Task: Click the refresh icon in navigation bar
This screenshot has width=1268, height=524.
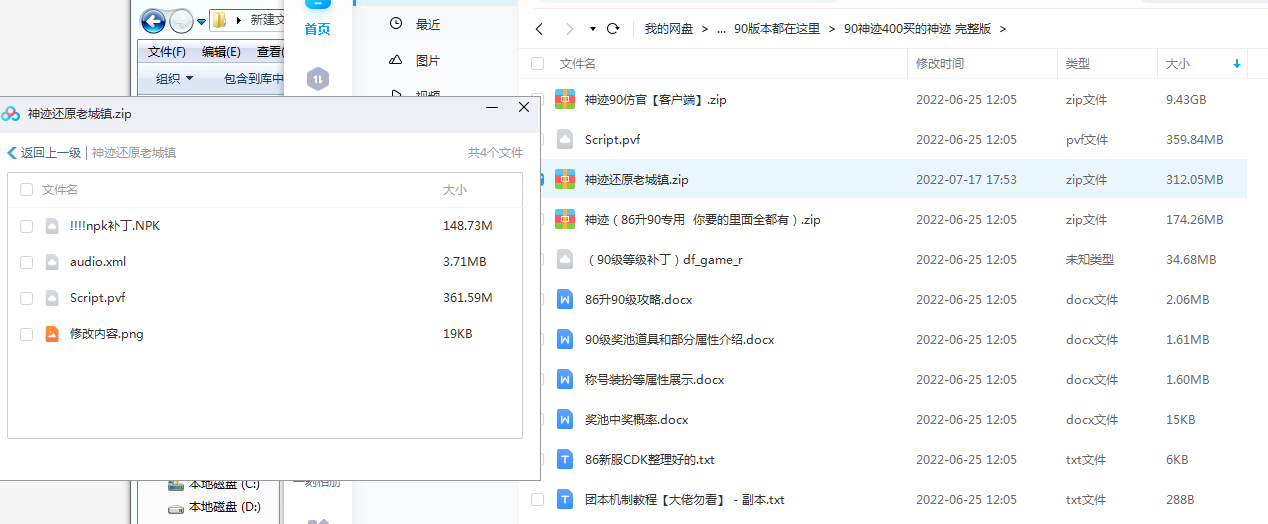Action: [613, 29]
